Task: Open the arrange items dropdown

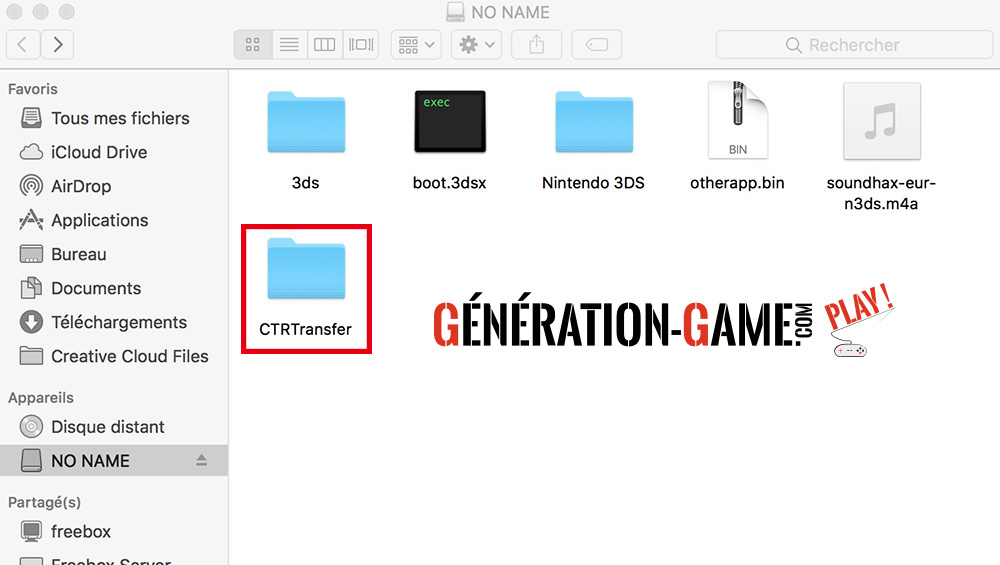Action: pyautogui.click(x=416, y=45)
